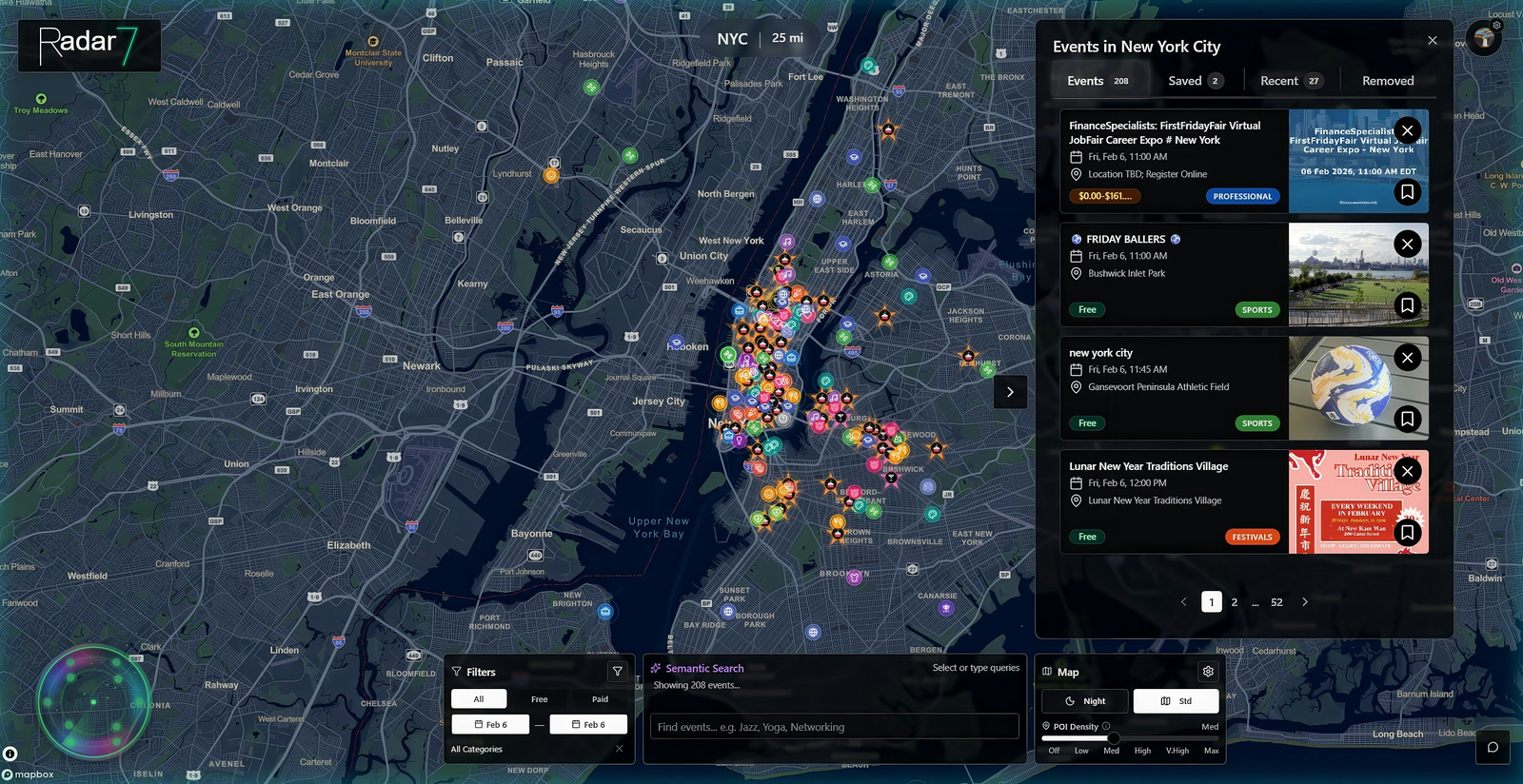Screen dimensions: 1523x784
Task: Open the chat bubble icon
Action: click(1493, 747)
